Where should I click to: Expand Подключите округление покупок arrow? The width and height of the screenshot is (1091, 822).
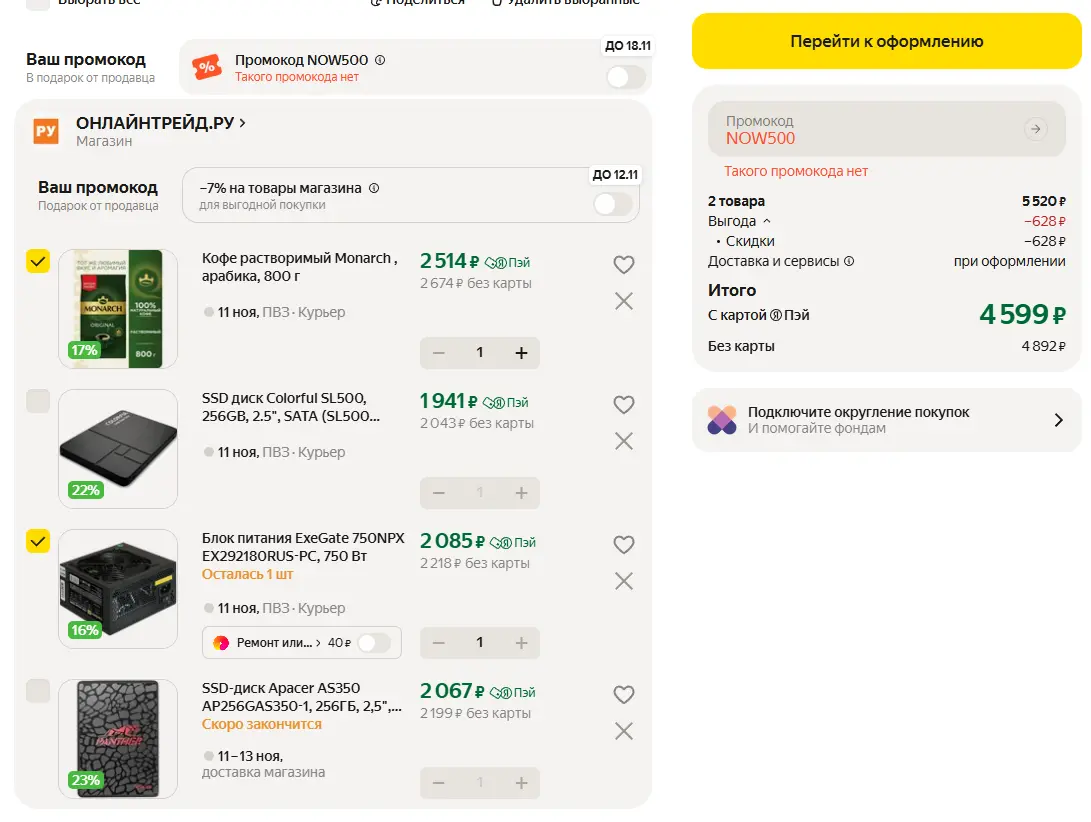click(1058, 420)
